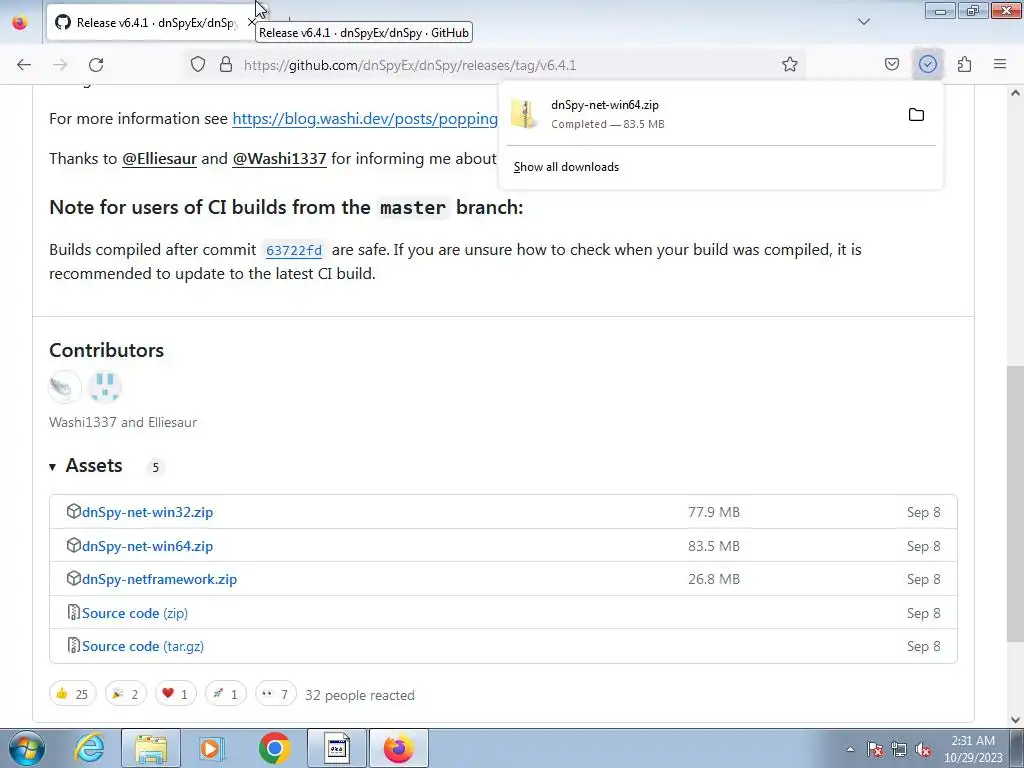Click the second contributor avatar (Elliesaur)

point(104,387)
